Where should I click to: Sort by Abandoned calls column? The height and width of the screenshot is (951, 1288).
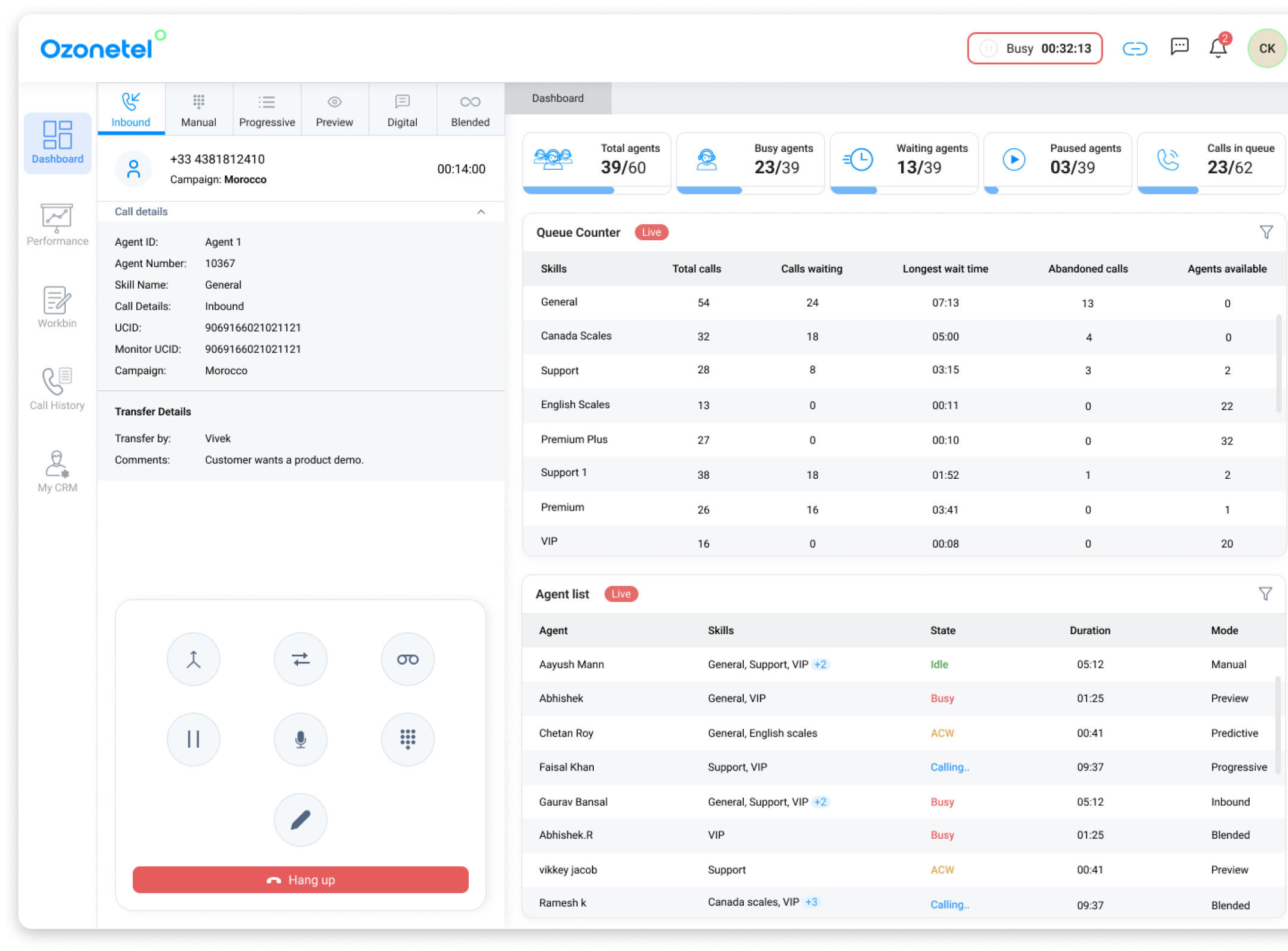(x=1087, y=268)
